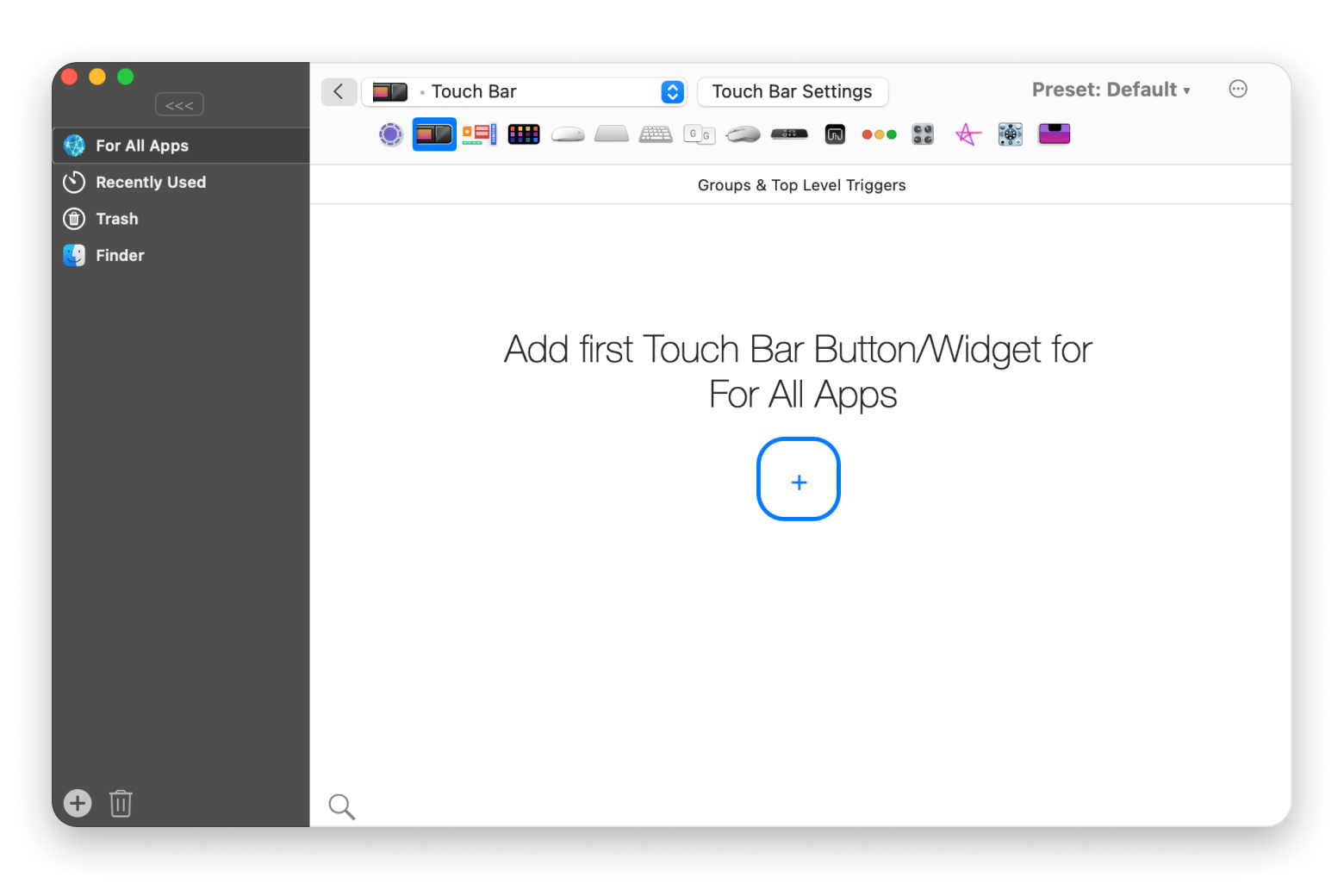1344x896 pixels.
Task: Open Touch Bar Settings
Action: (x=793, y=91)
